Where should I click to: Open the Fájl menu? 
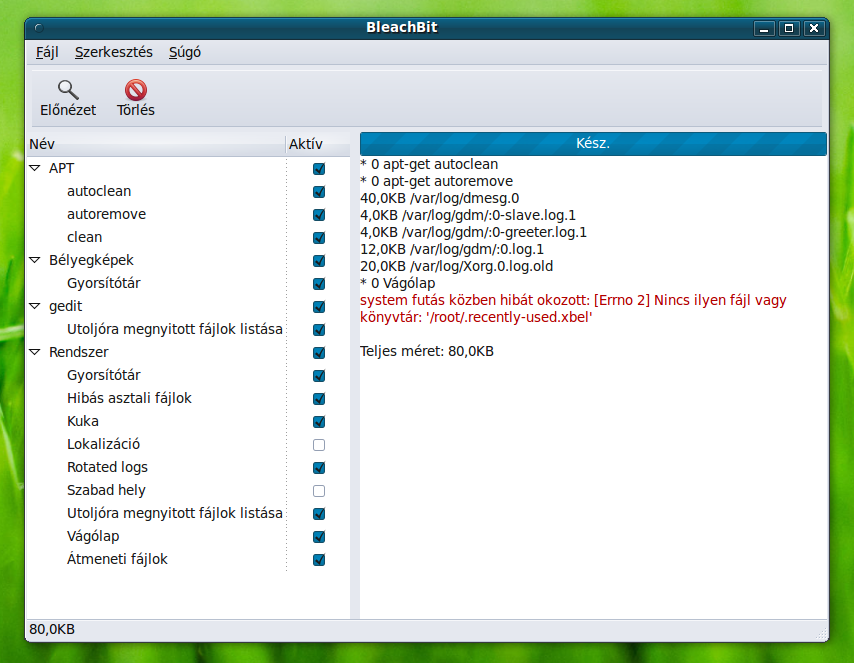pos(47,52)
